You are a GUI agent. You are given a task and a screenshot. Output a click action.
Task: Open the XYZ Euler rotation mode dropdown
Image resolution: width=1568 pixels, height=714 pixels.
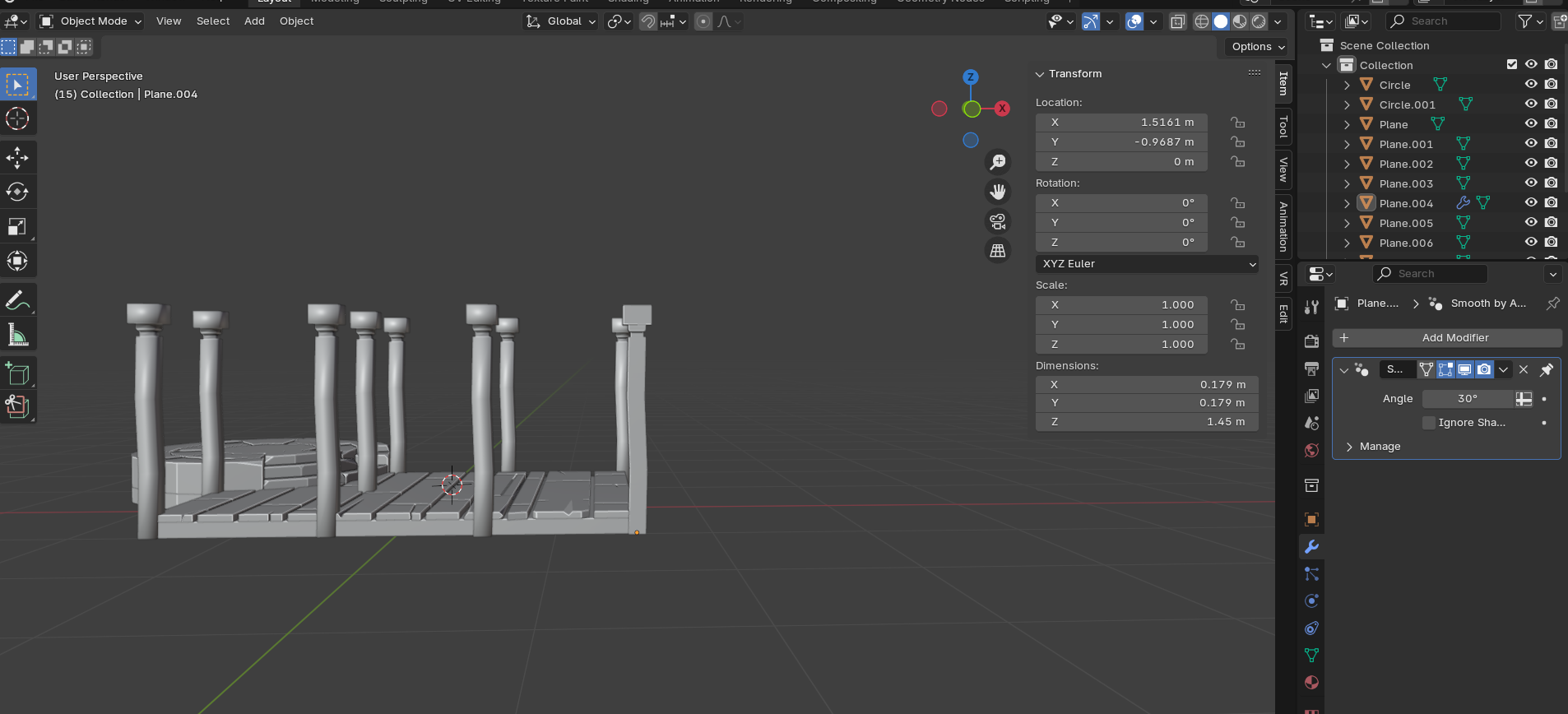point(1147,264)
